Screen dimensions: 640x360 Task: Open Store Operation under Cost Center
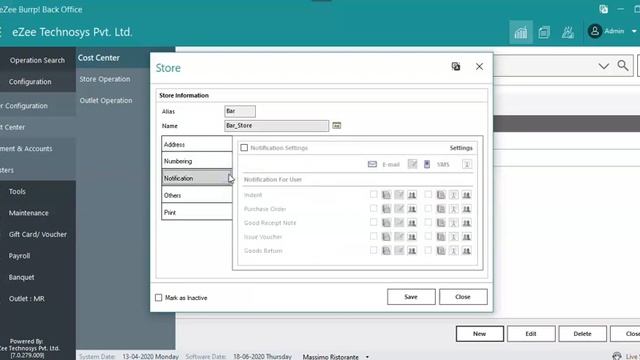tap(105, 79)
